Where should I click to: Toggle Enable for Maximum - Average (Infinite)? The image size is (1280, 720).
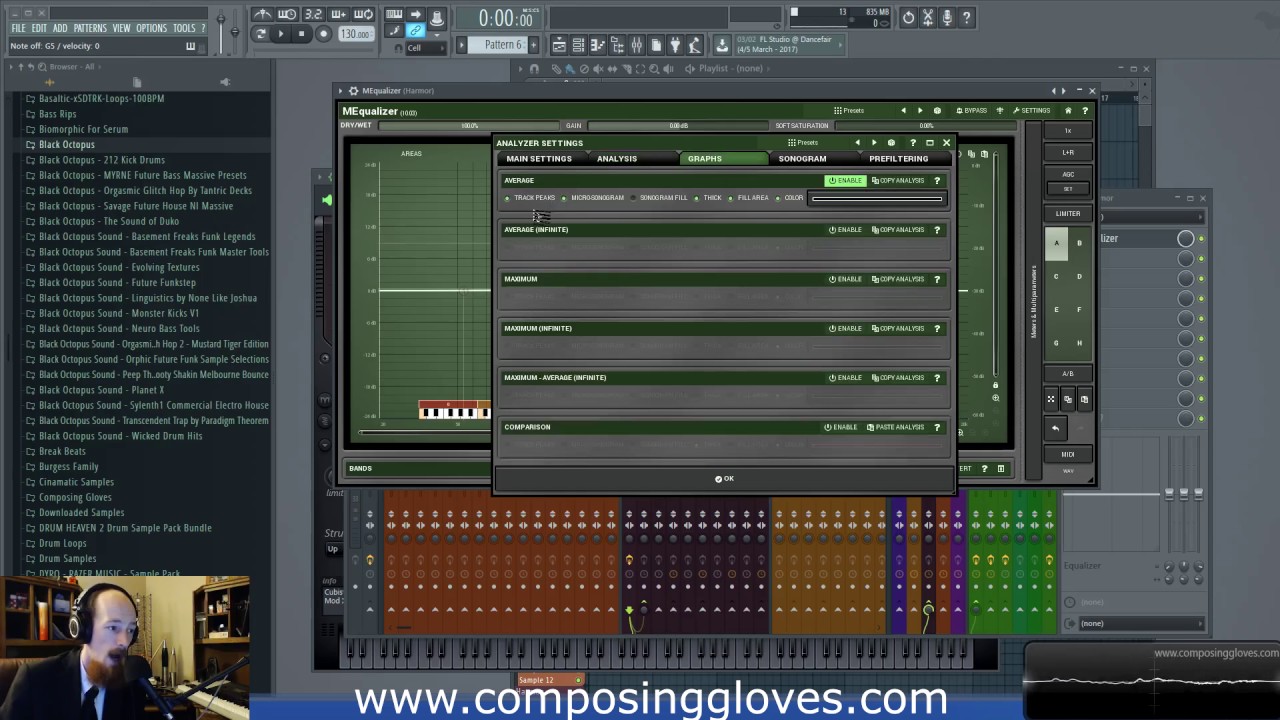tap(846, 378)
